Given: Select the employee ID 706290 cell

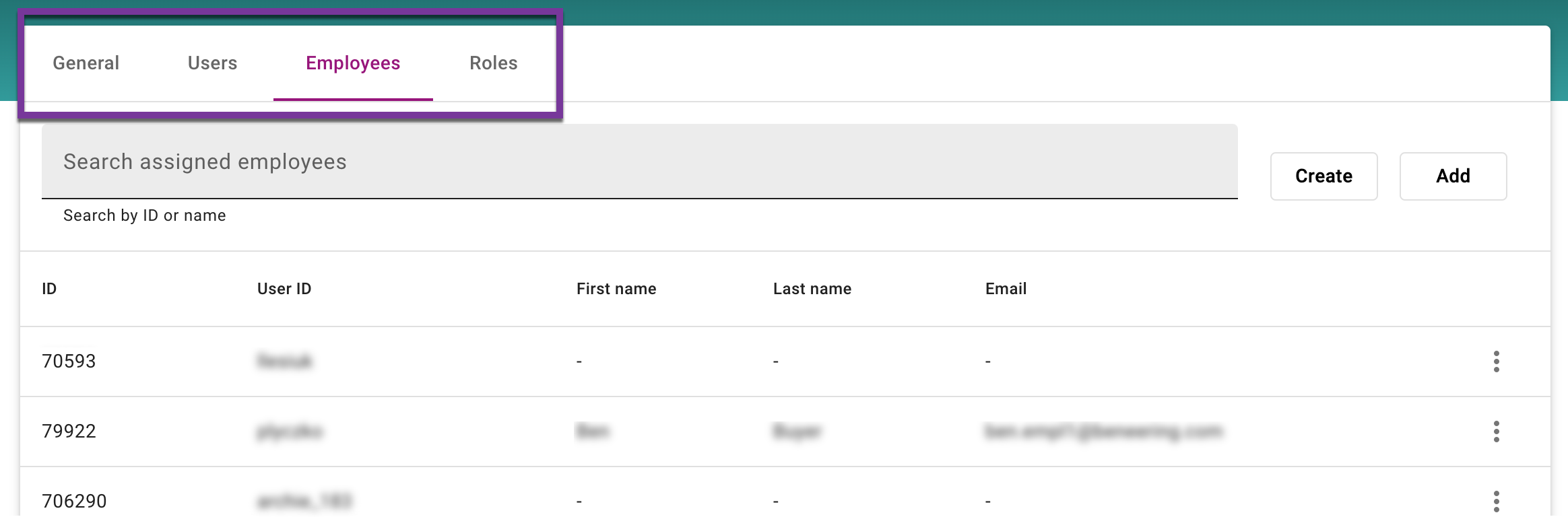Looking at the screenshot, I should [x=74, y=502].
